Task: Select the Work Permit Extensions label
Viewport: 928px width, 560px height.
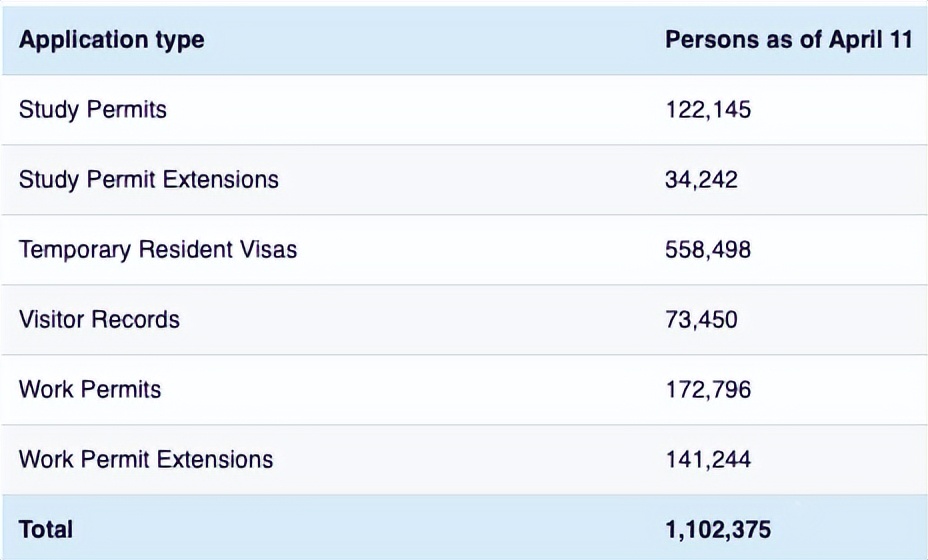Action: click(x=146, y=459)
